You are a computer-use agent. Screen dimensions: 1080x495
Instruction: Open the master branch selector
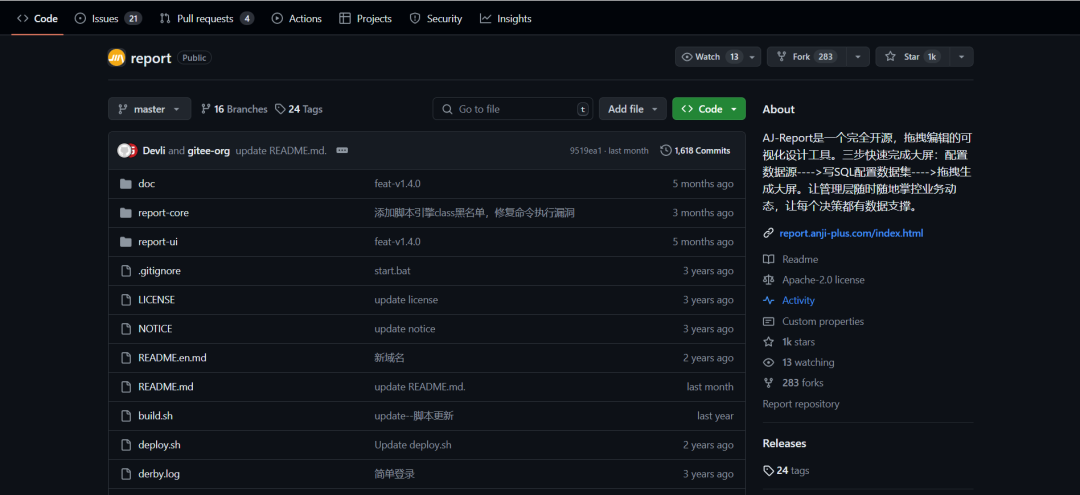149,109
